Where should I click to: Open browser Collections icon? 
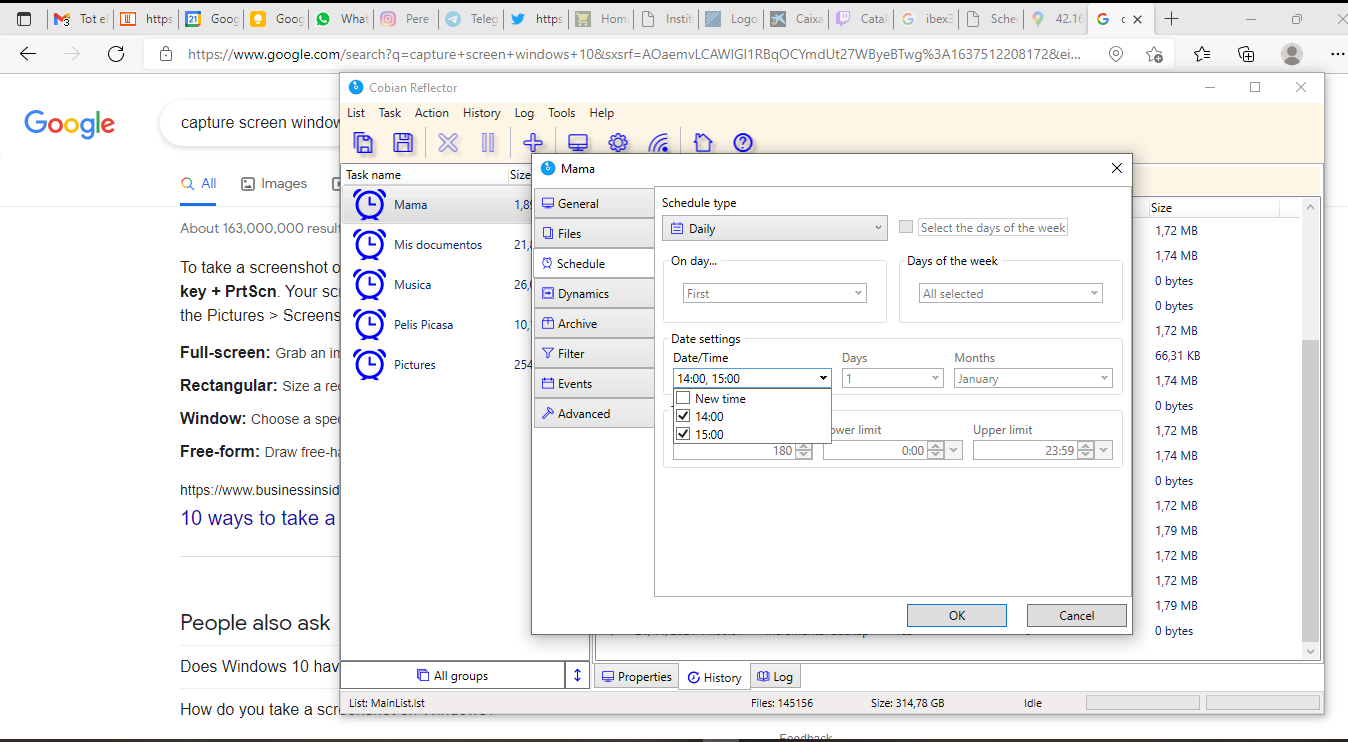point(1246,54)
